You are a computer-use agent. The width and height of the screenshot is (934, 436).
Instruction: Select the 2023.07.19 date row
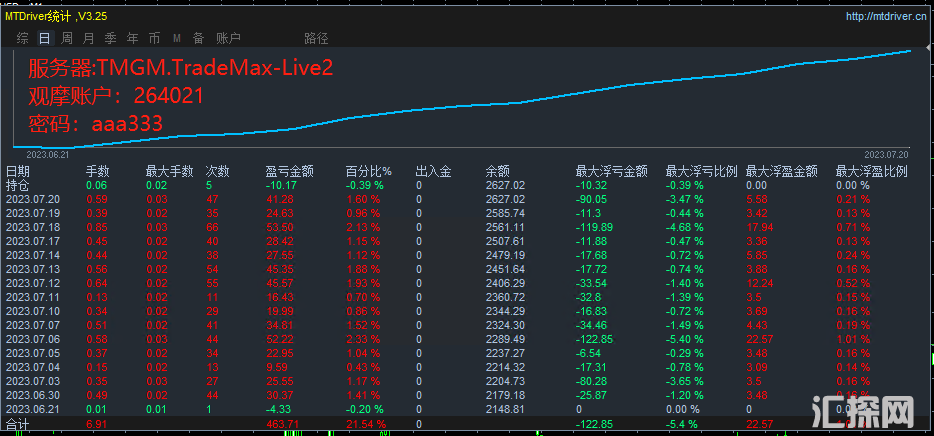(x=467, y=213)
